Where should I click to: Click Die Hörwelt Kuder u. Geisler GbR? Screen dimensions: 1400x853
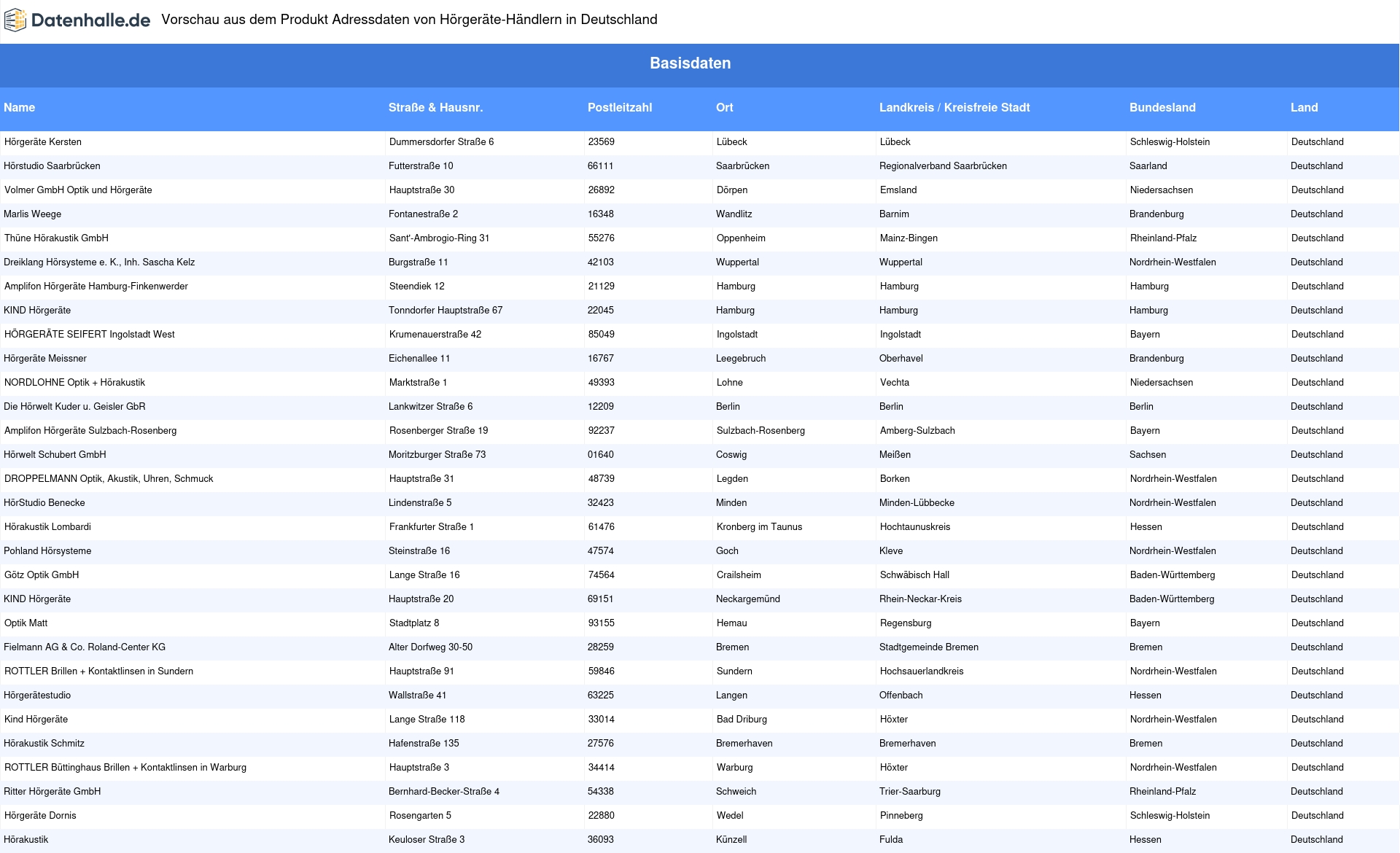click(74, 407)
